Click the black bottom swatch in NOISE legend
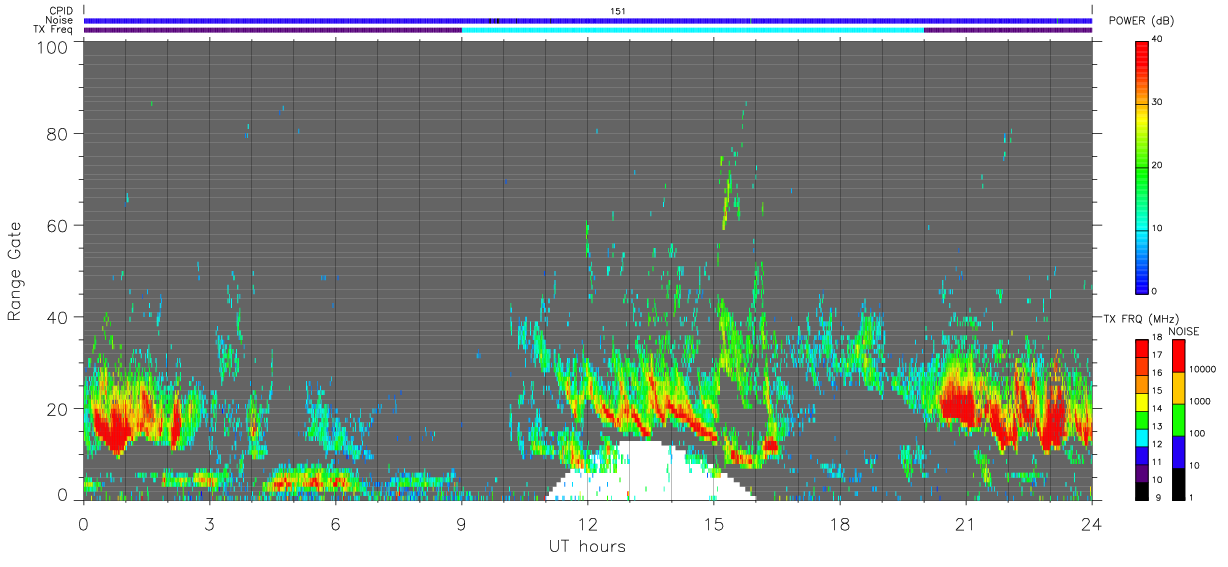Image resolution: width=1228 pixels, height=567 pixels. pyautogui.click(x=1179, y=482)
